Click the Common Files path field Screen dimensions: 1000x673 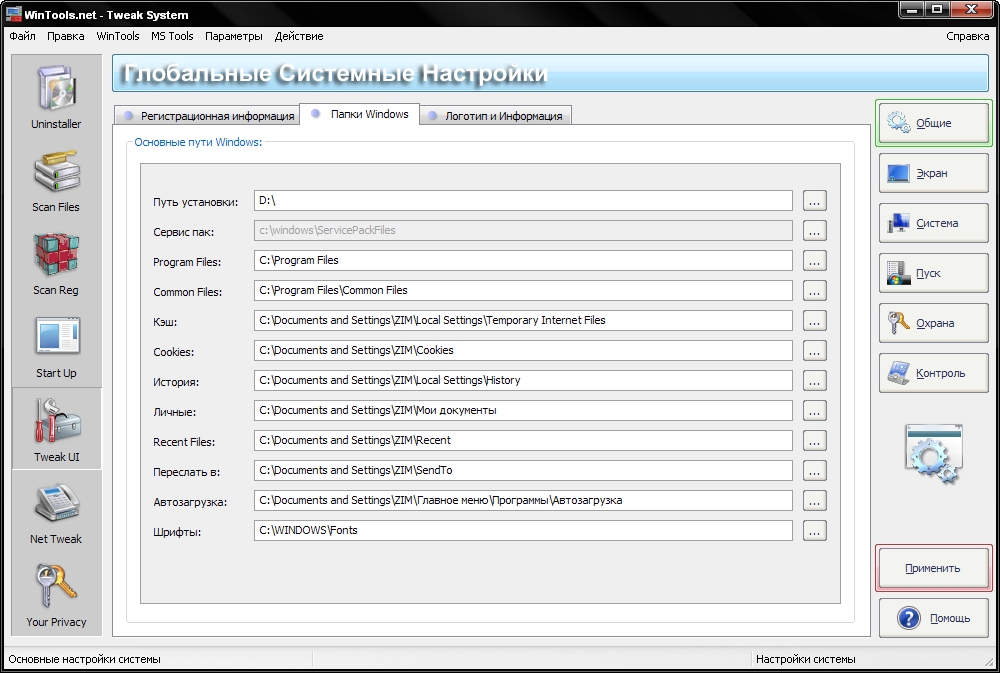(x=523, y=290)
